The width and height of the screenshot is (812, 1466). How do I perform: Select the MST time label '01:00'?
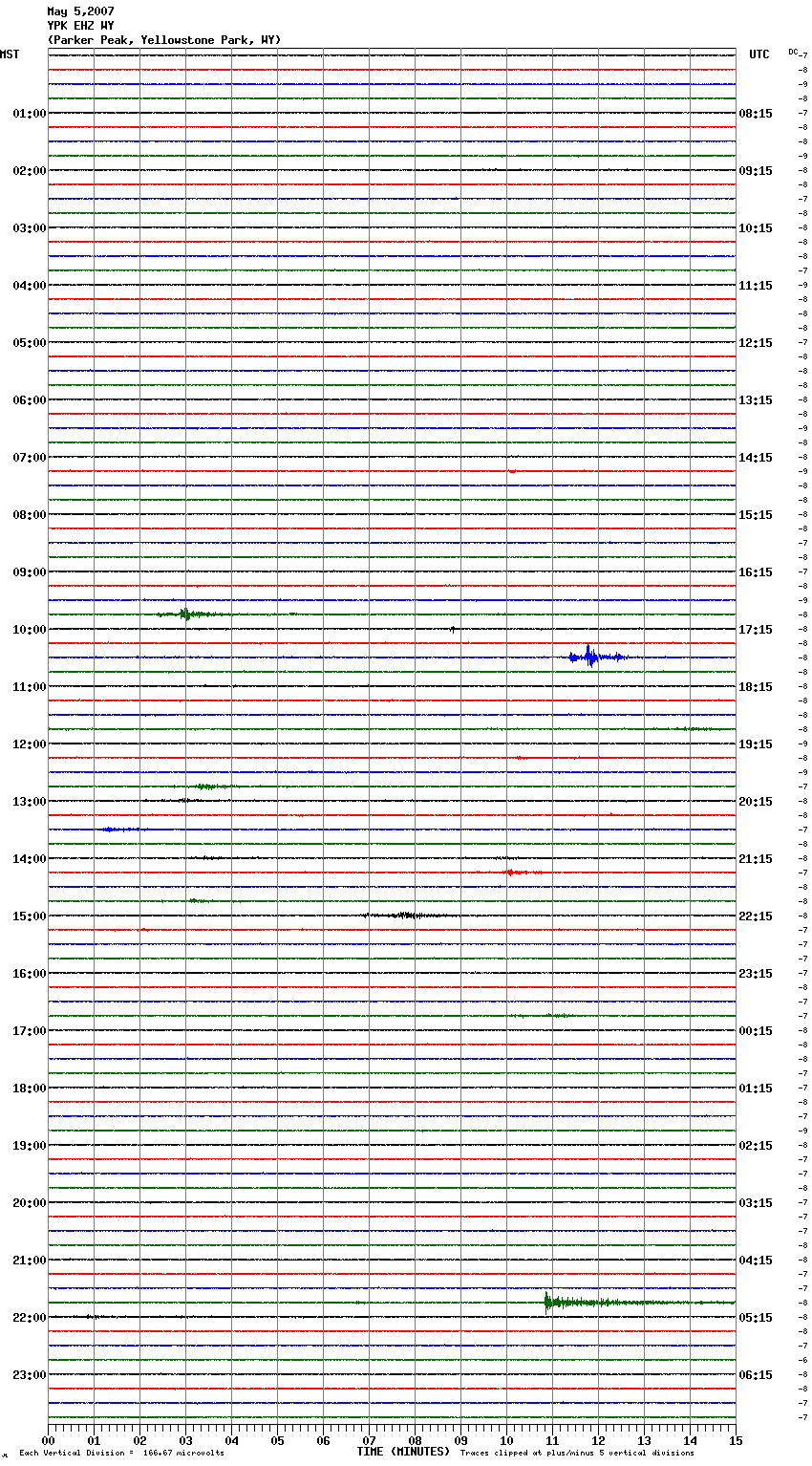pyautogui.click(x=29, y=114)
